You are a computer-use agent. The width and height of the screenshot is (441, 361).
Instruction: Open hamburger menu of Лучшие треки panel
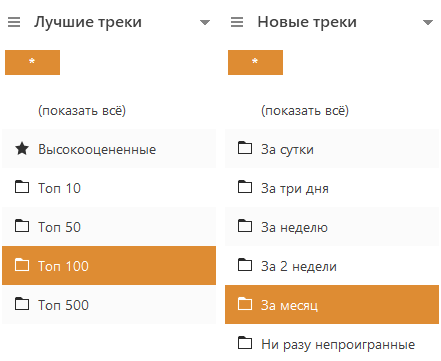click(x=14, y=22)
